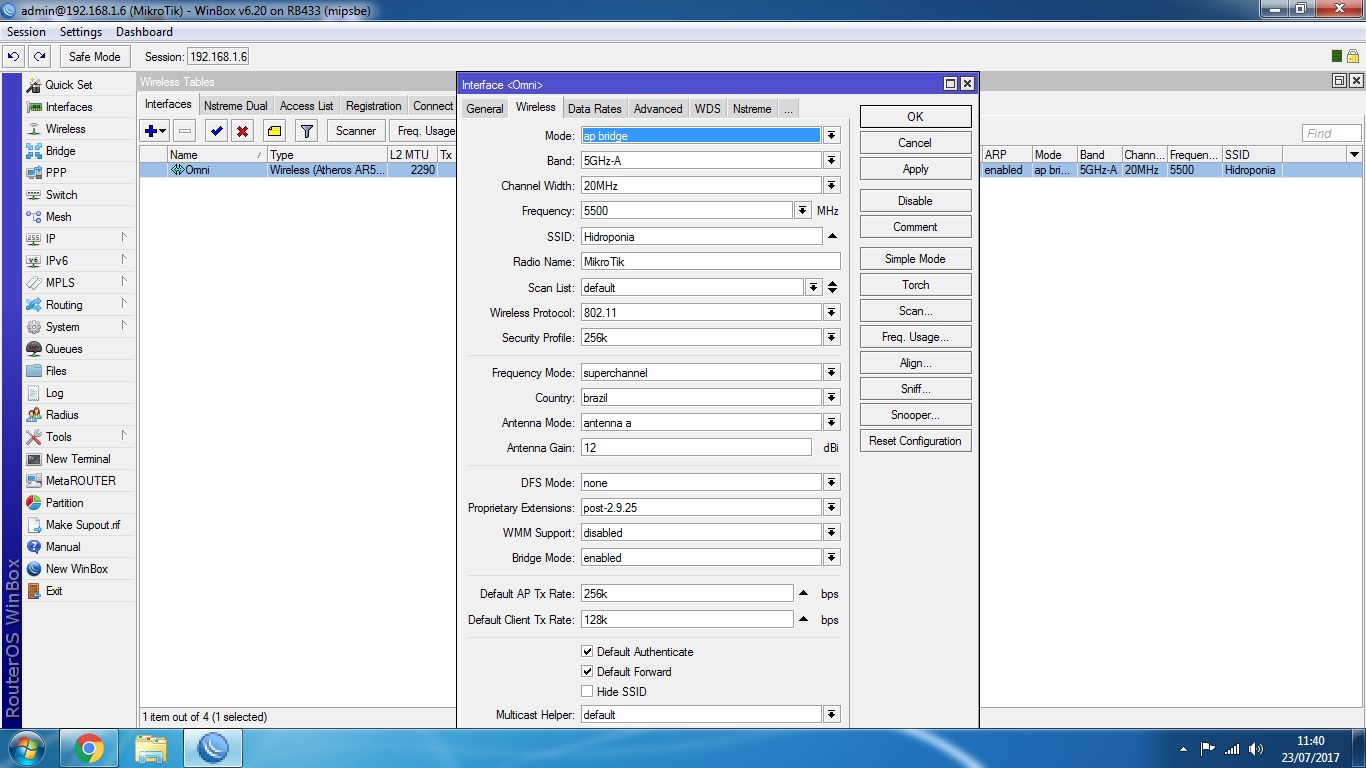The height and width of the screenshot is (768, 1366).
Task: Expand the Antenna Mode dropdown
Action: (x=831, y=423)
